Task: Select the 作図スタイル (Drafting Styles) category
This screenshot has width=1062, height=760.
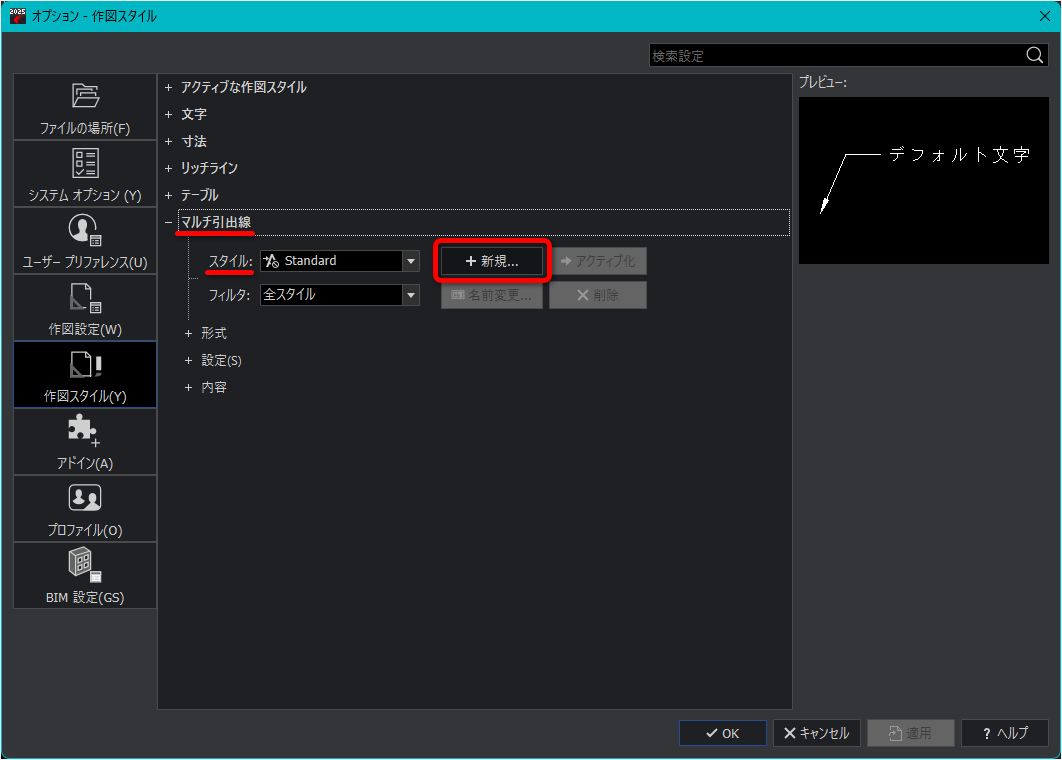Action: 85,375
